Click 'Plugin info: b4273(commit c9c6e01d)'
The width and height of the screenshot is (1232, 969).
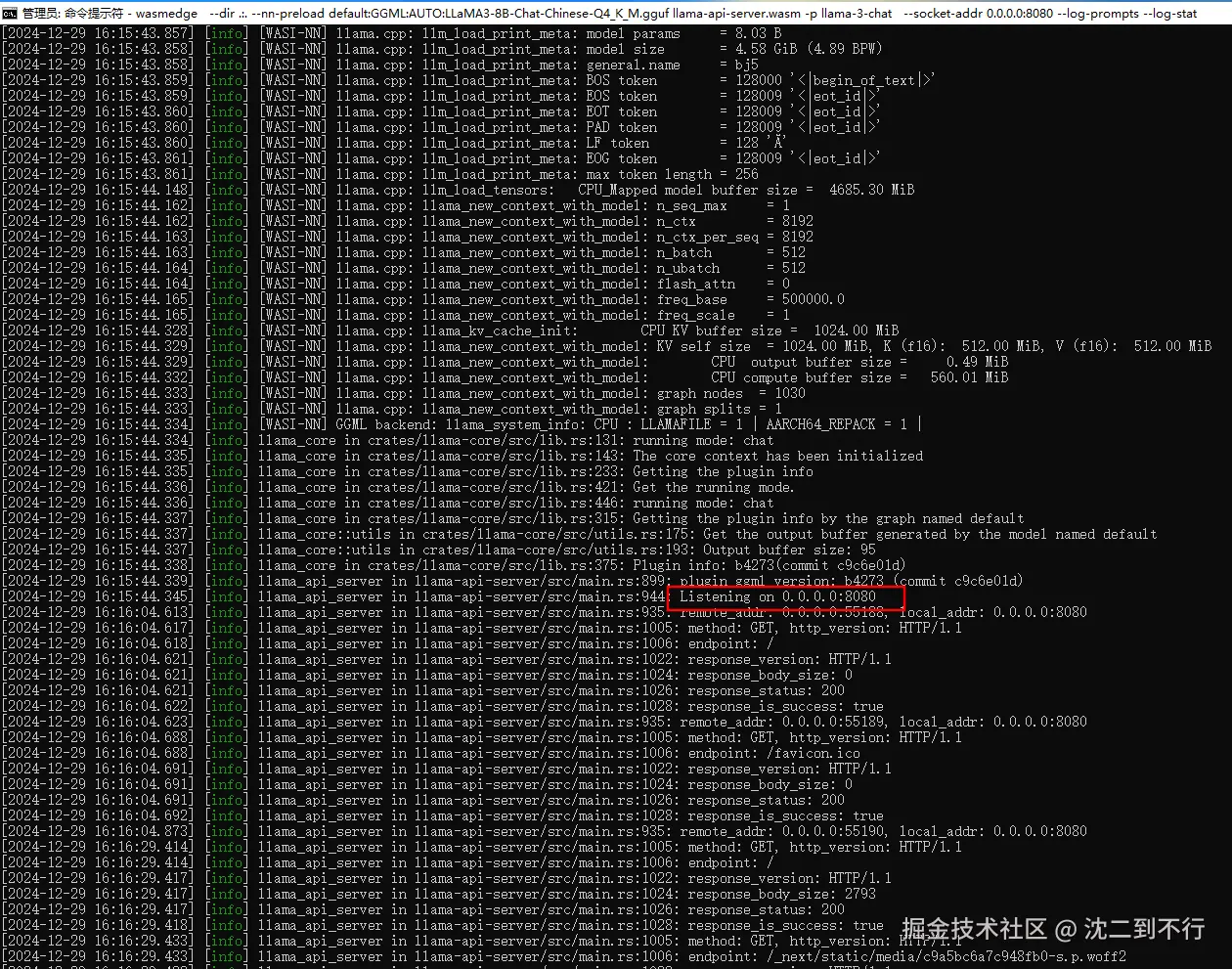coord(770,565)
